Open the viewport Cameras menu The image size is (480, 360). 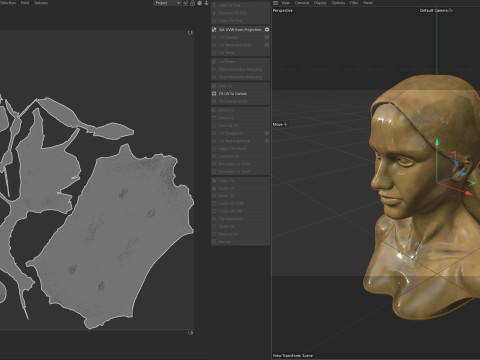(302, 3)
